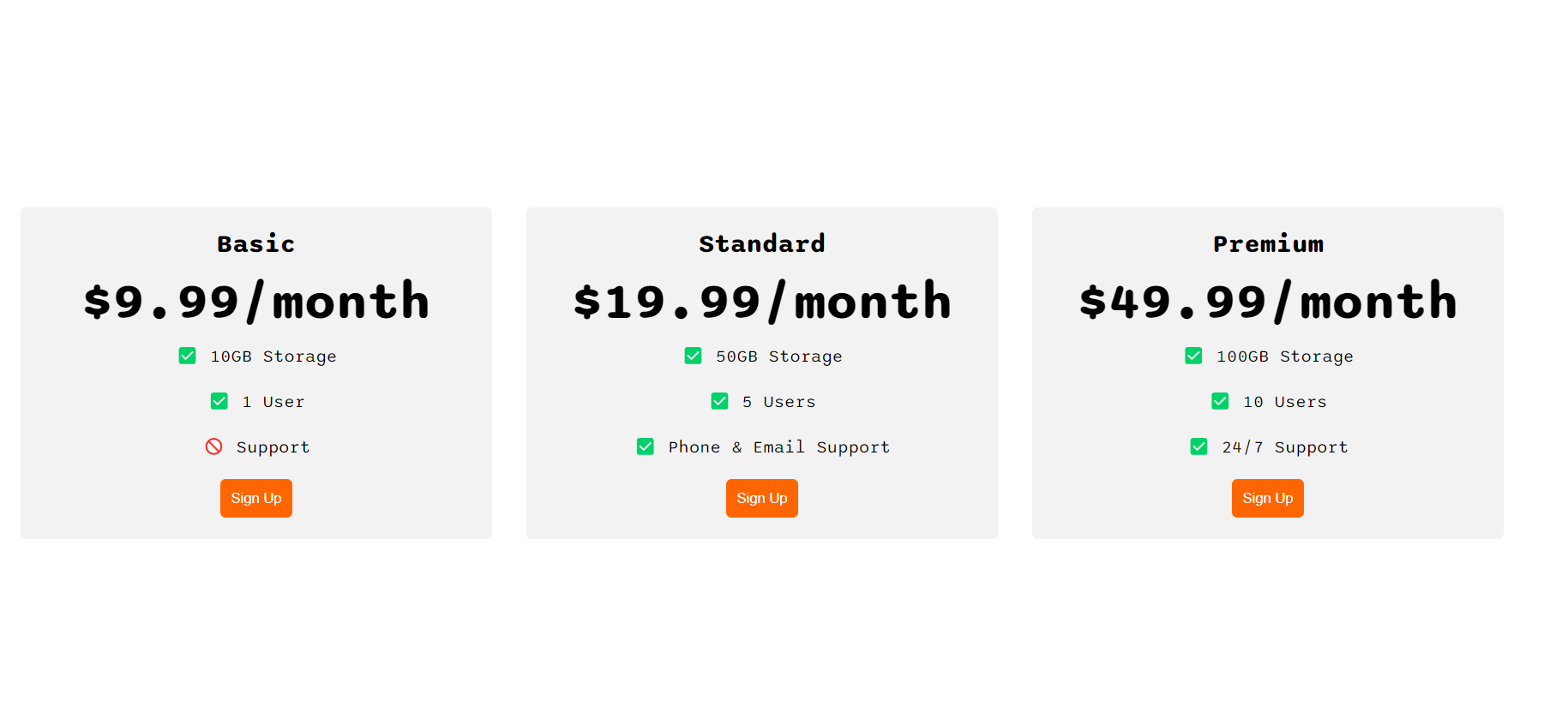
Task: Click the $19.99/month price text
Action: click(762, 302)
